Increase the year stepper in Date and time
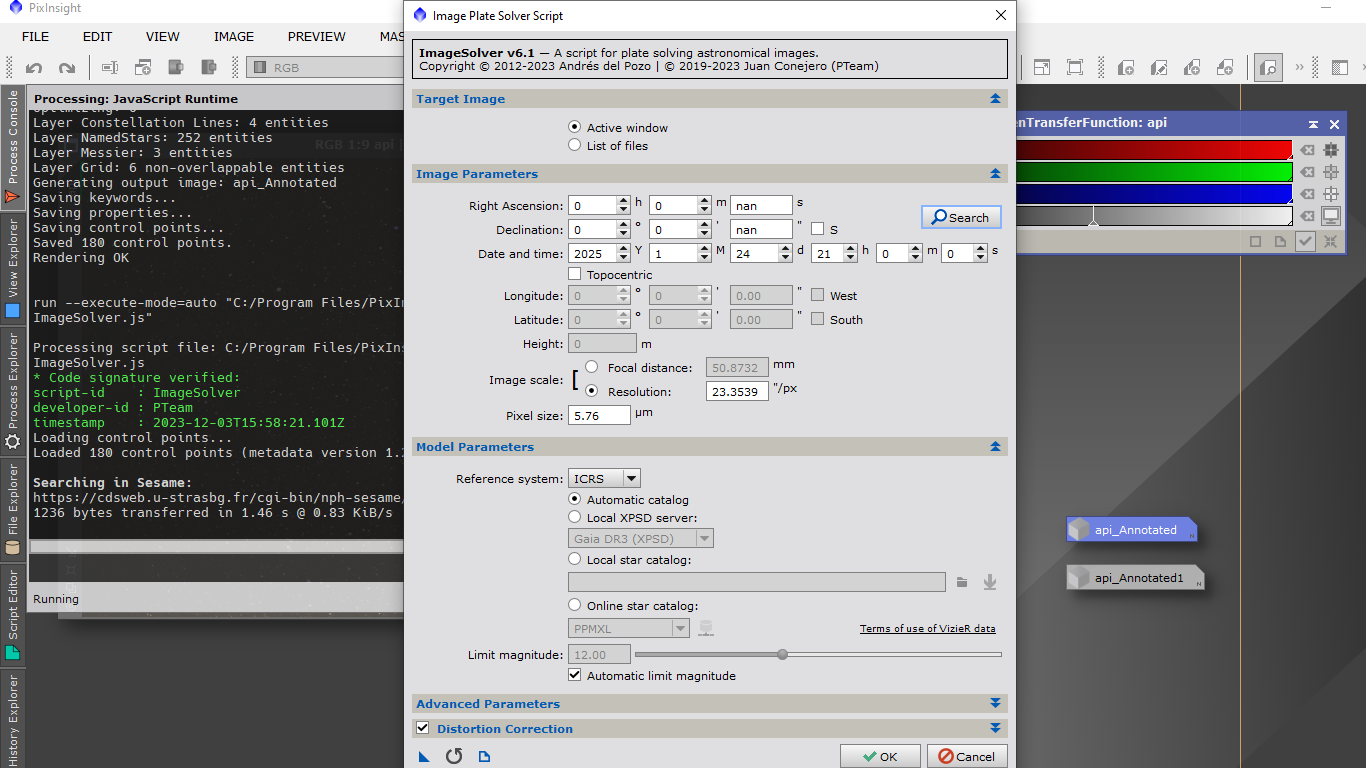The image size is (1366, 768). (624, 249)
